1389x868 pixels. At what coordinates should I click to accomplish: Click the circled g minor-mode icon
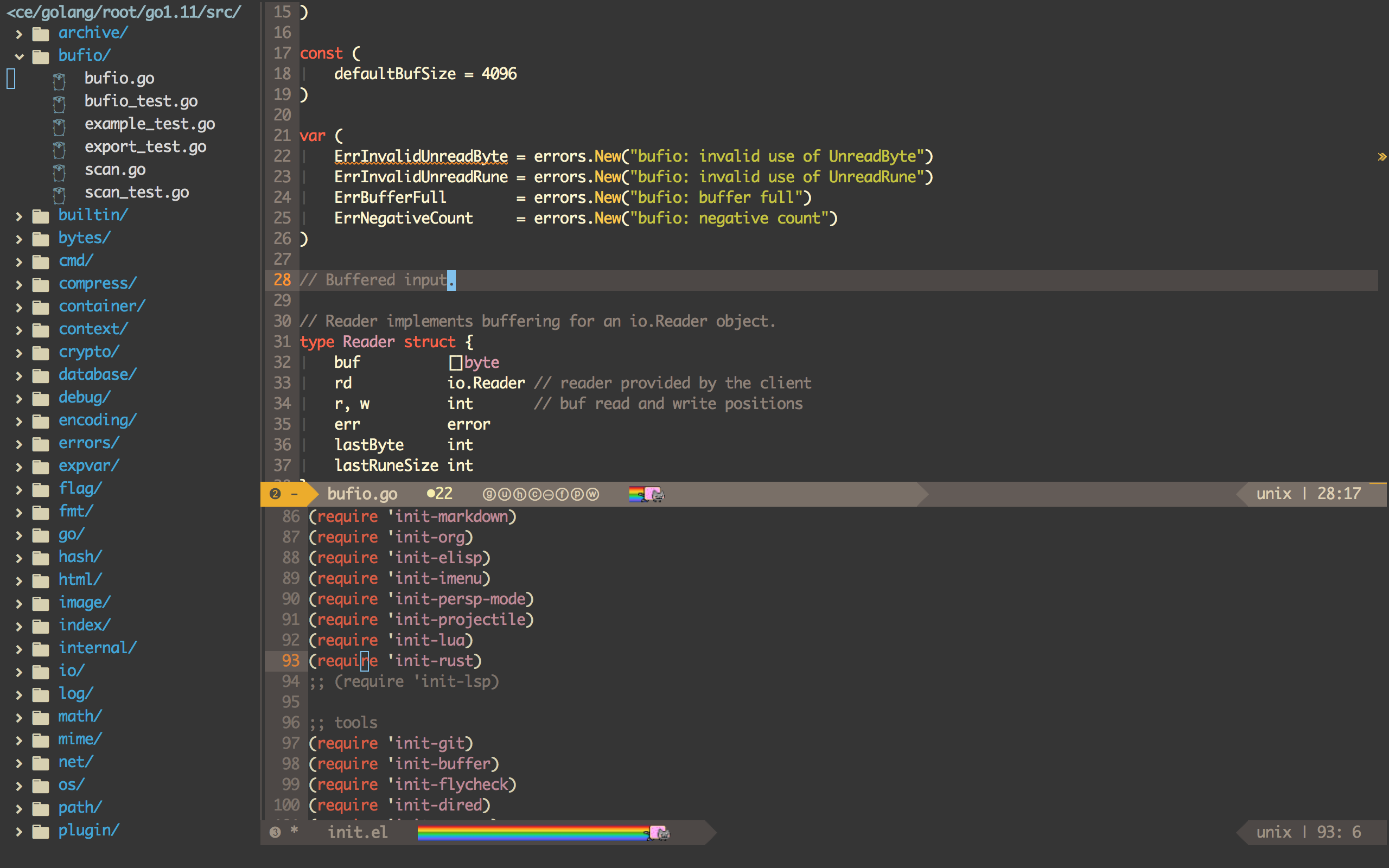(489, 494)
